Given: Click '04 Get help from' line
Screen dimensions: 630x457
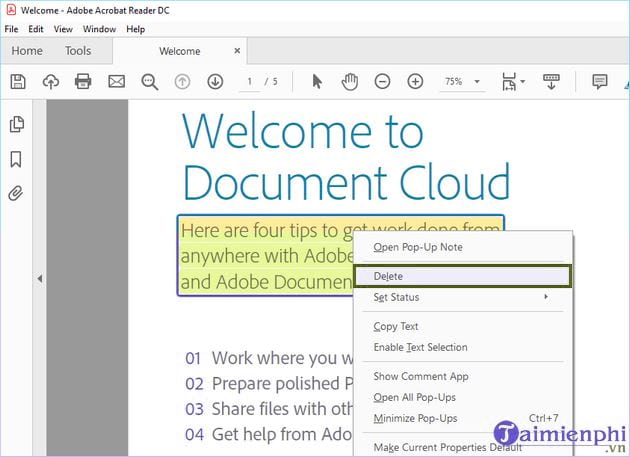Looking at the screenshot, I should point(268,434).
